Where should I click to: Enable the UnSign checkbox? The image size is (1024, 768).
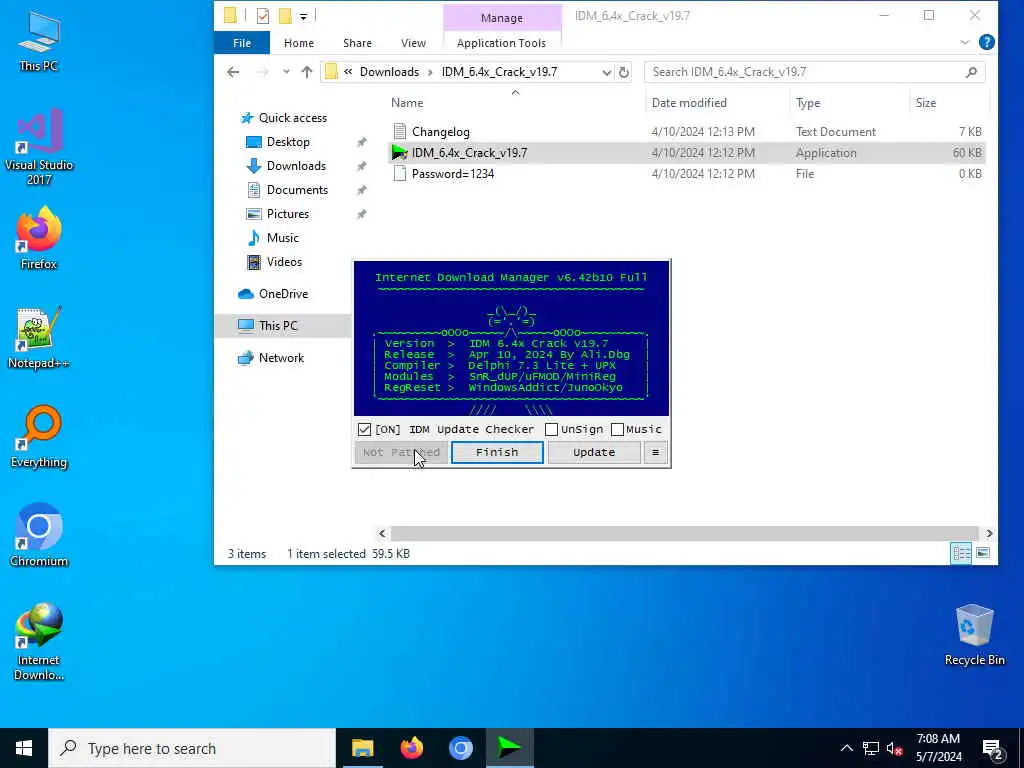coord(551,429)
